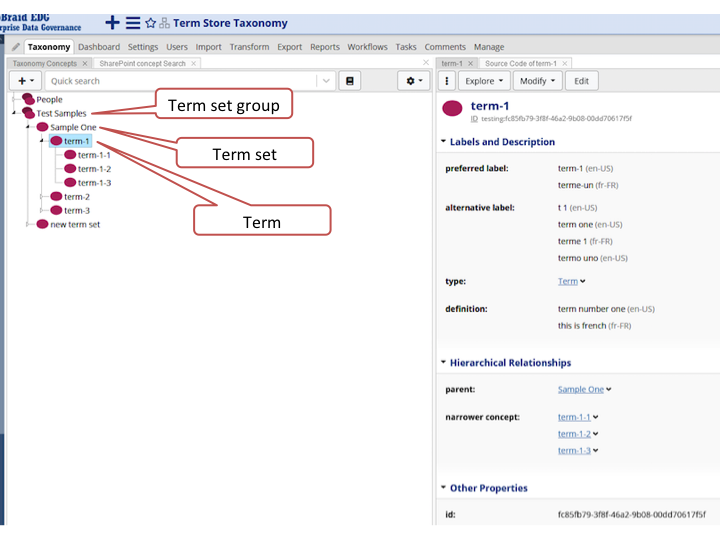
Task: Star the Term Store Taxonomy as favorite
Action: (x=150, y=23)
